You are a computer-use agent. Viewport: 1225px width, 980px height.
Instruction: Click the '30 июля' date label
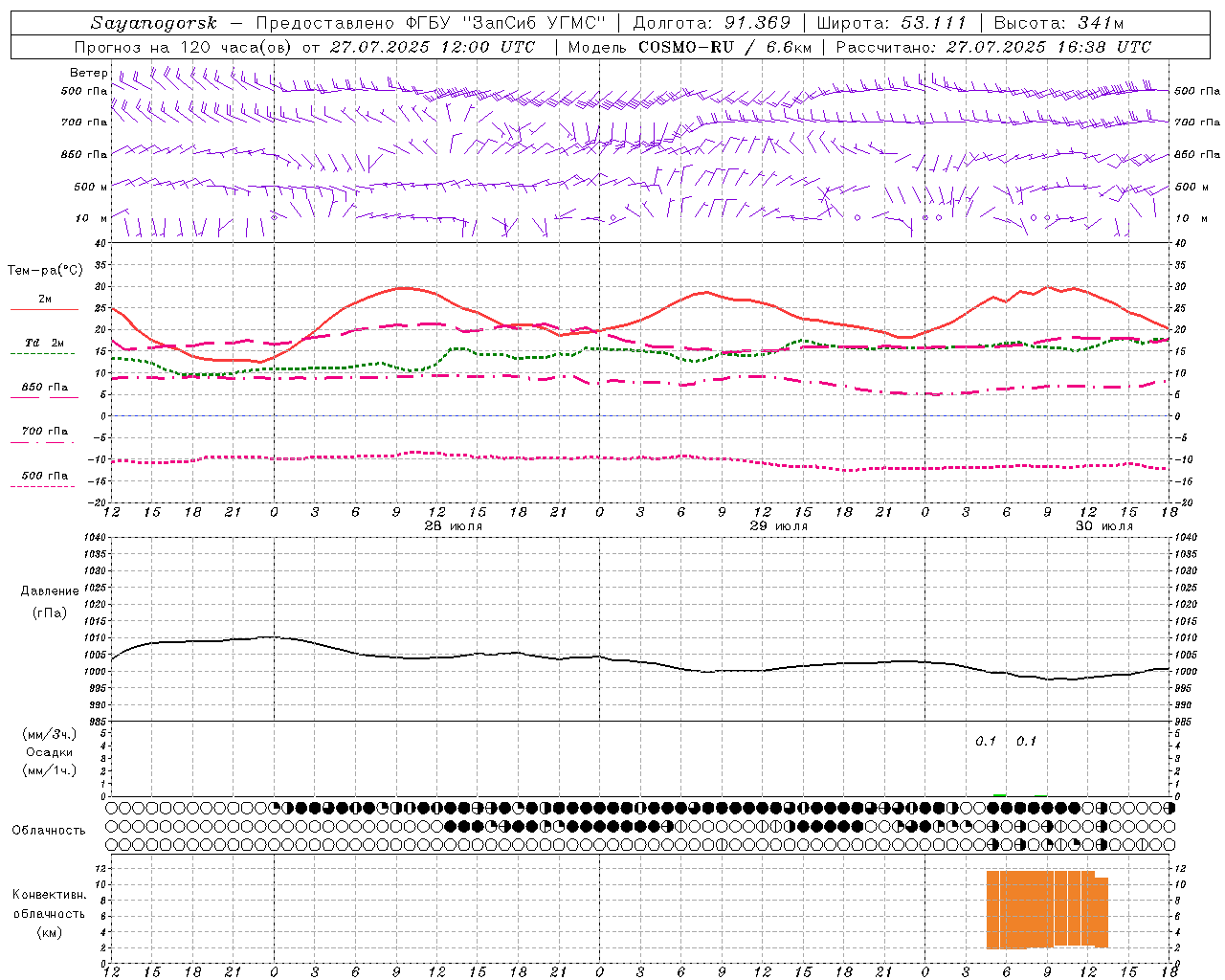click(1104, 526)
